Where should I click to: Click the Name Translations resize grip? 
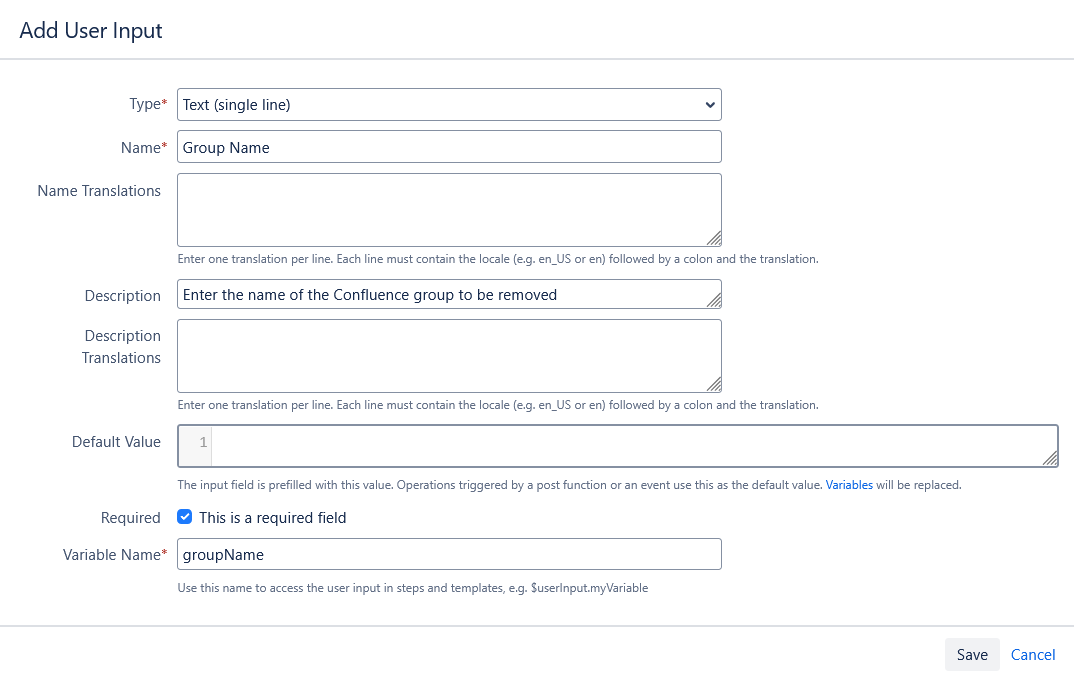click(714, 239)
